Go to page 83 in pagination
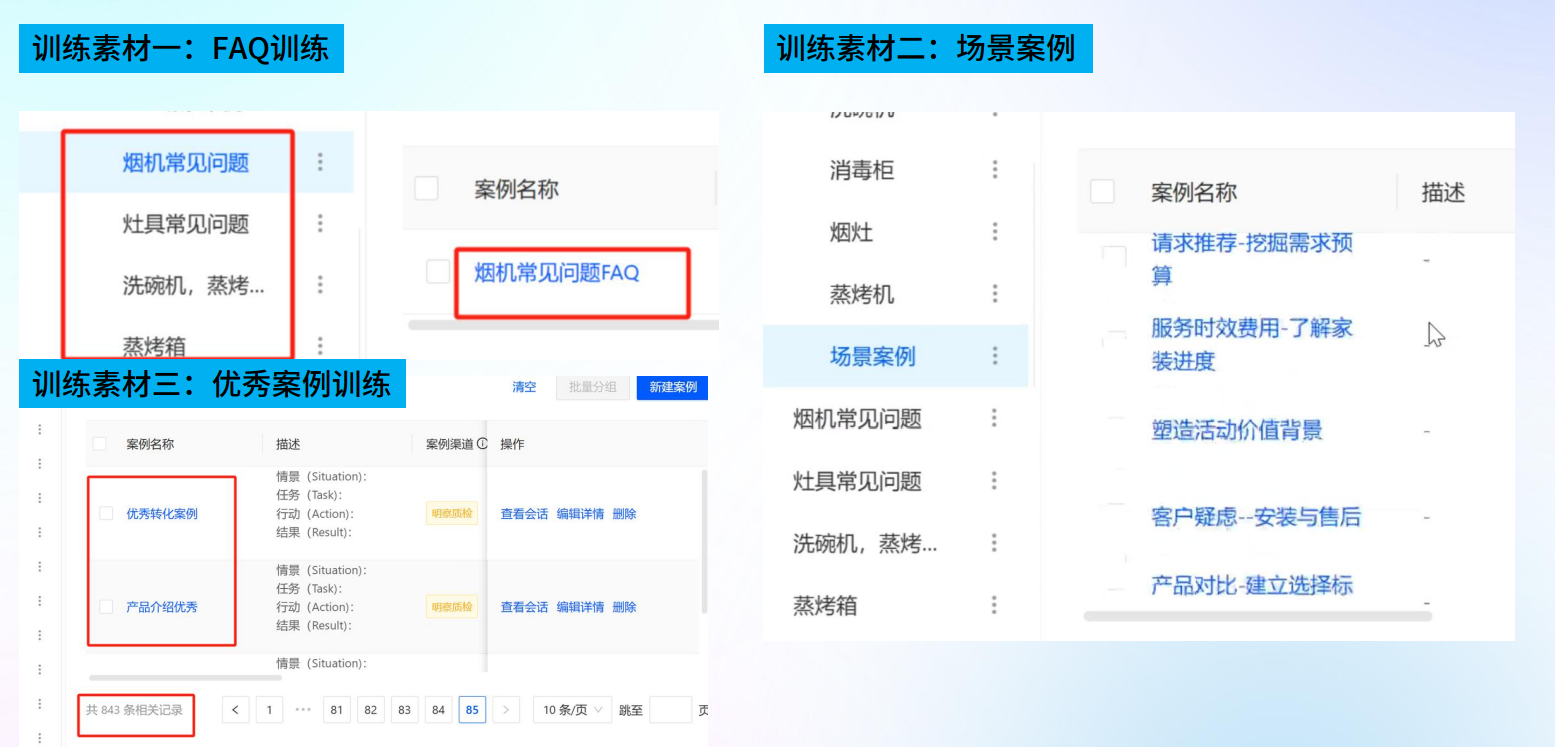 click(405, 710)
